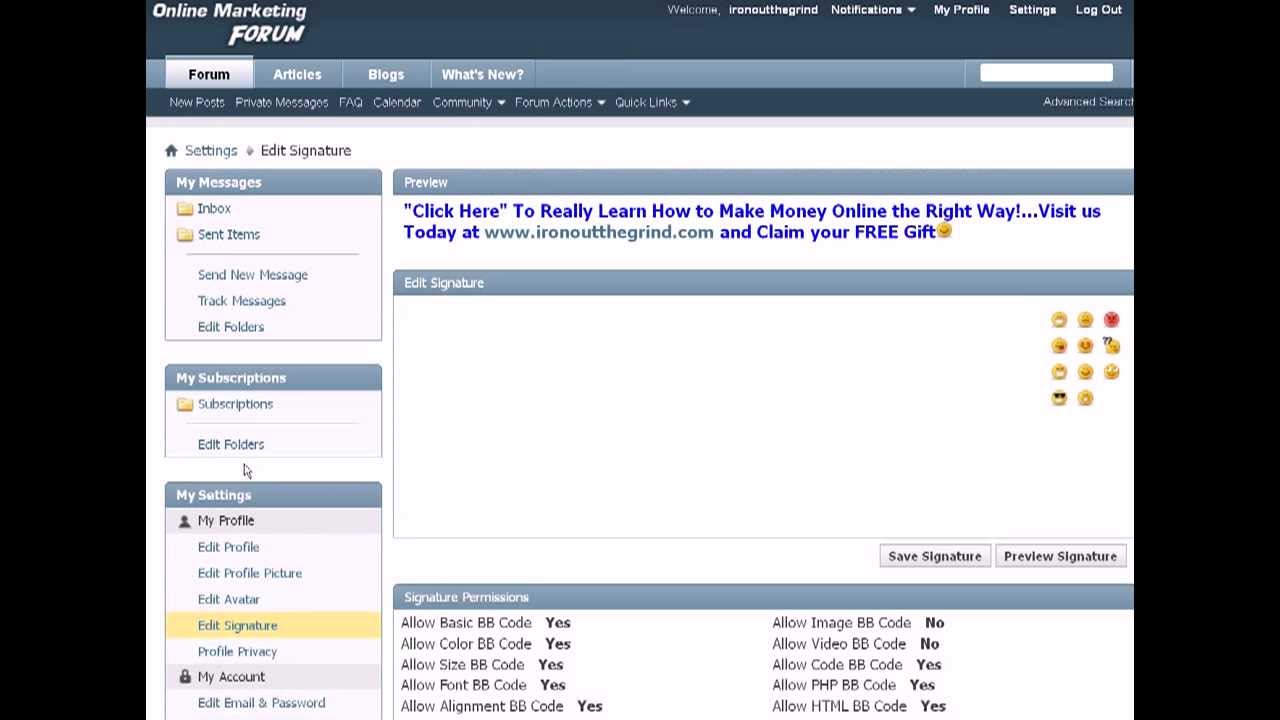
Task: Click the Preview Signature button
Action: pos(1060,556)
